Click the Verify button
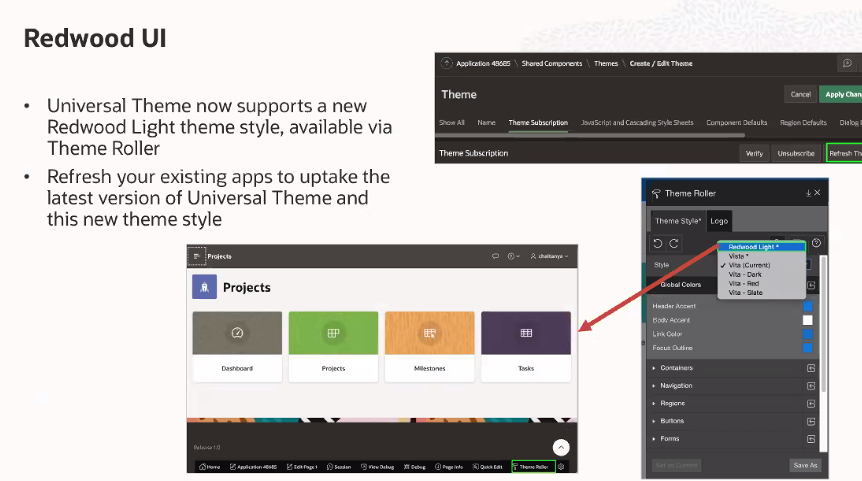This screenshot has width=862, height=481. 754,153
